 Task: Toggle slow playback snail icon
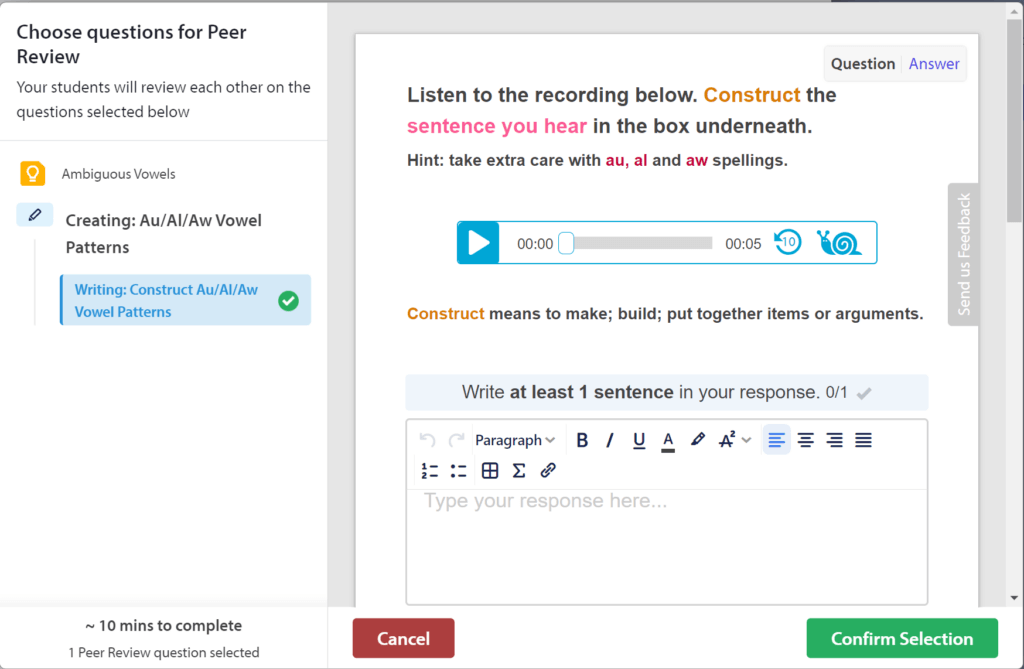pyautogui.click(x=839, y=242)
